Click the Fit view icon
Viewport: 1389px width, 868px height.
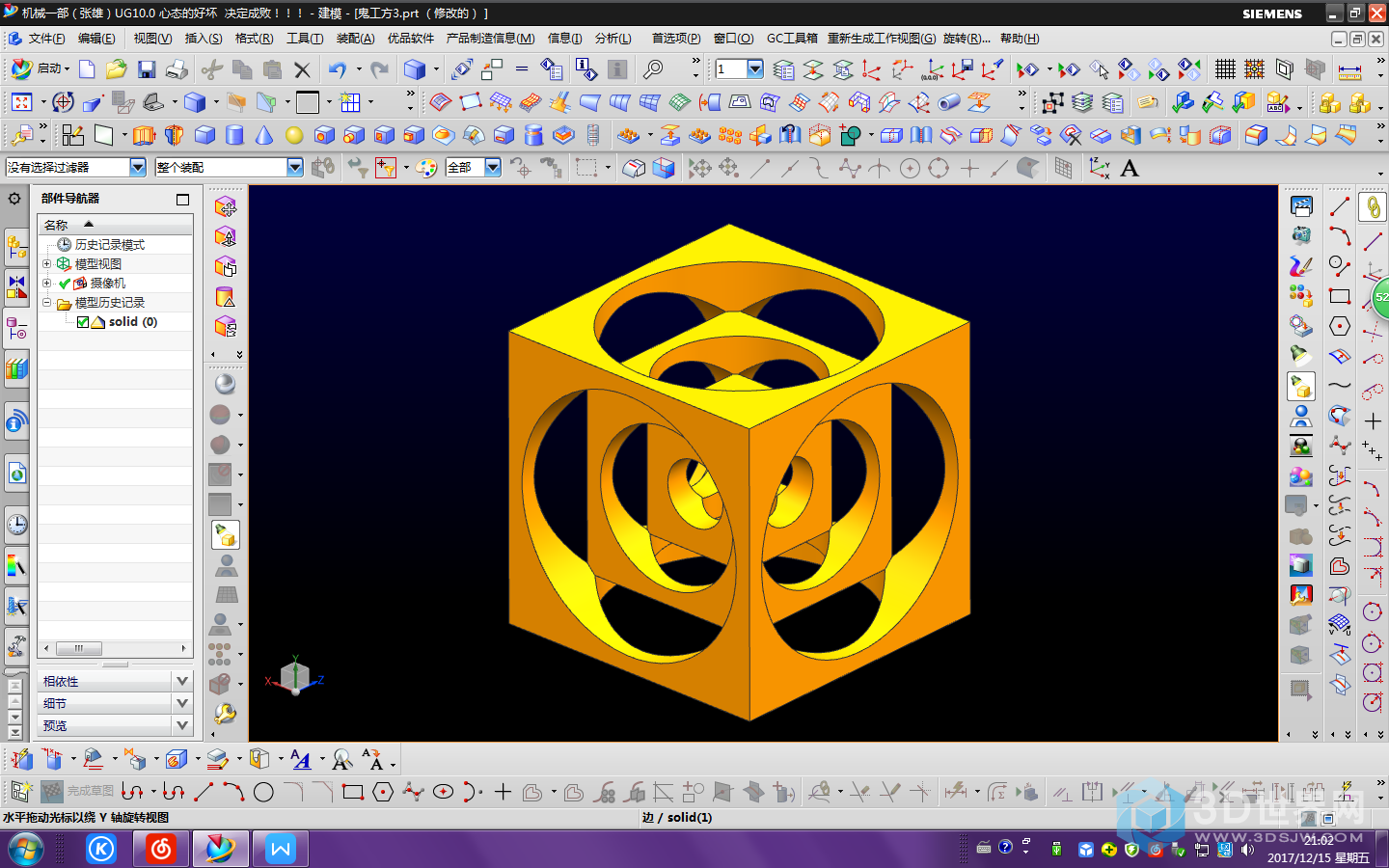tap(21, 102)
